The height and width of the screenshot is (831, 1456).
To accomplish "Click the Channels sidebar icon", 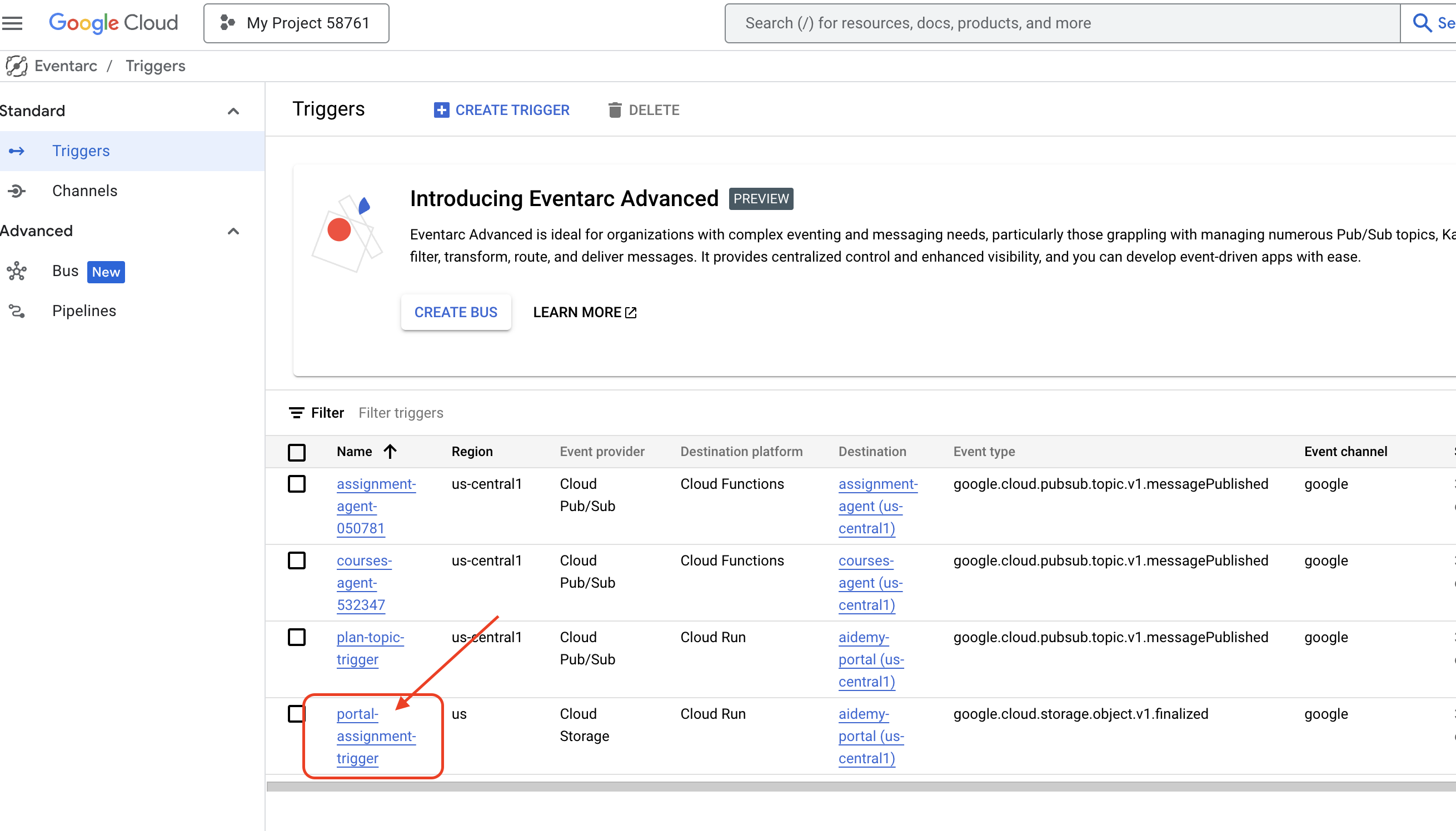I will point(16,191).
